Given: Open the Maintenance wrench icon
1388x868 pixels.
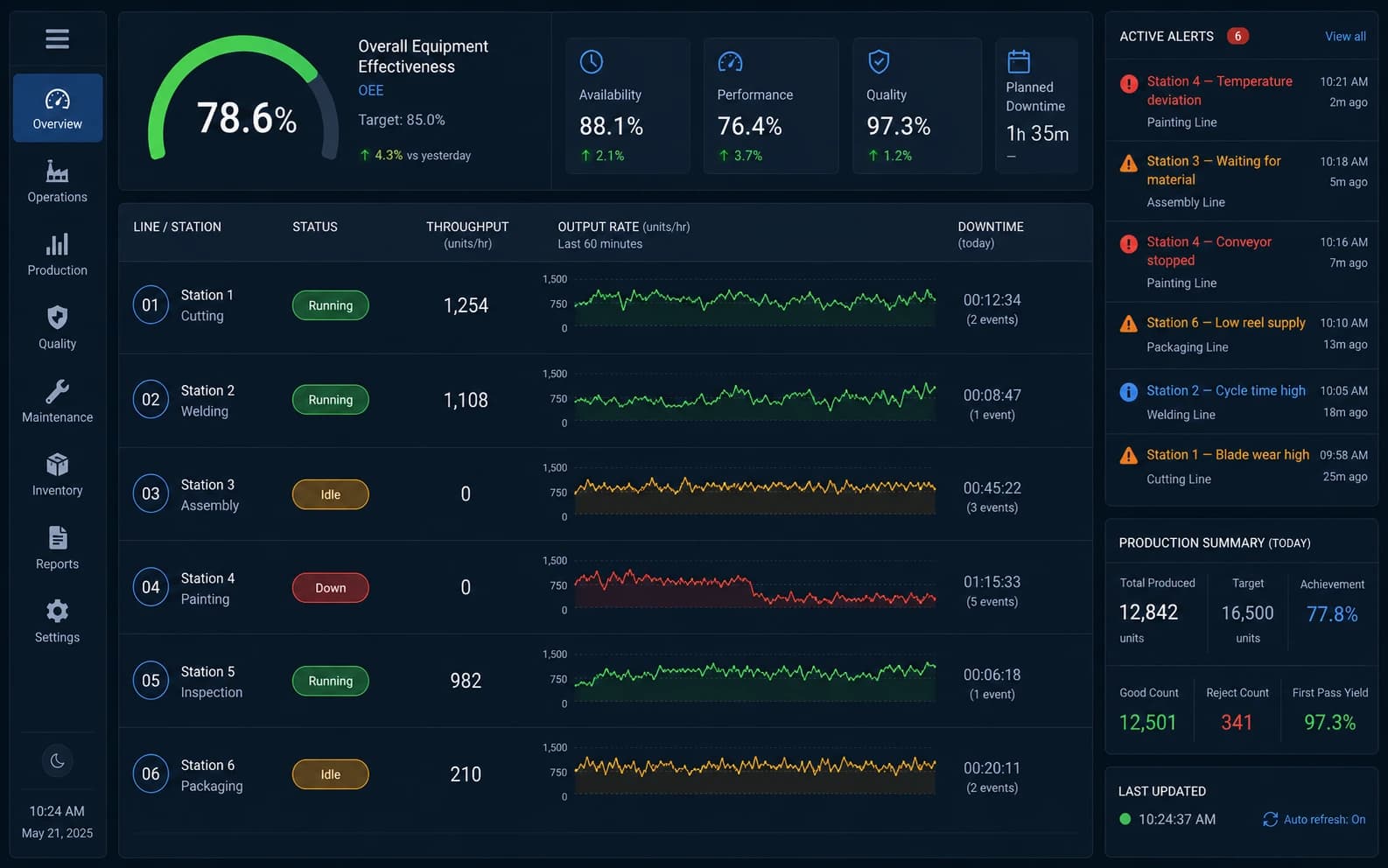Looking at the screenshot, I should [x=58, y=391].
